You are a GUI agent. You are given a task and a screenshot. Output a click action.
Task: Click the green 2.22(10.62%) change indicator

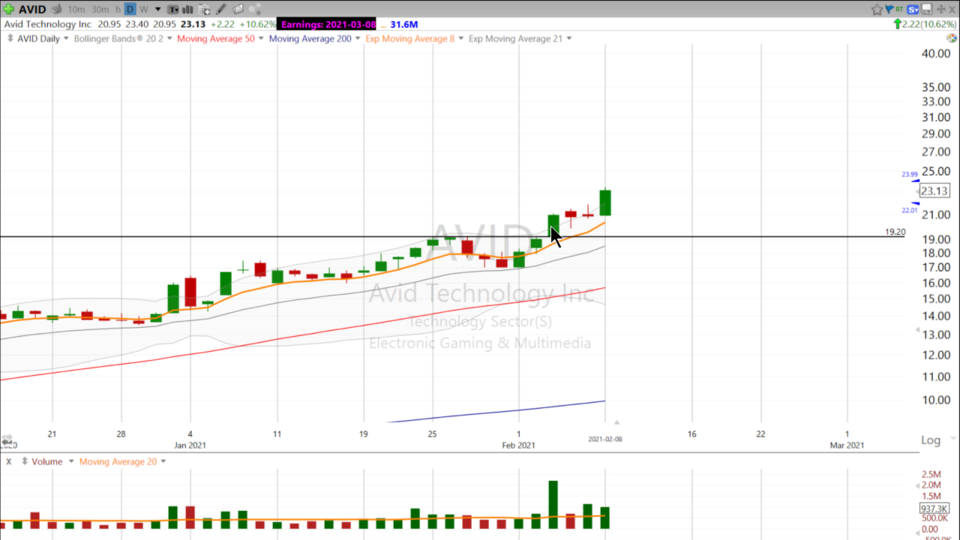[x=924, y=24]
